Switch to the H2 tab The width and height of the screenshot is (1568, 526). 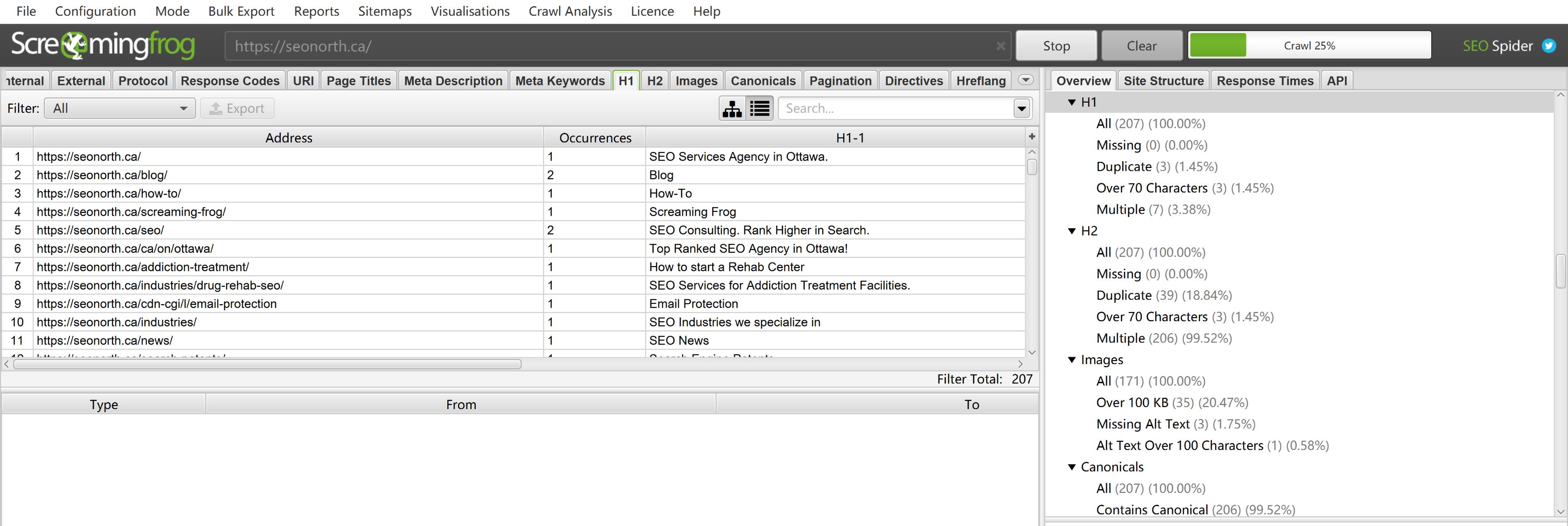tap(654, 81)
